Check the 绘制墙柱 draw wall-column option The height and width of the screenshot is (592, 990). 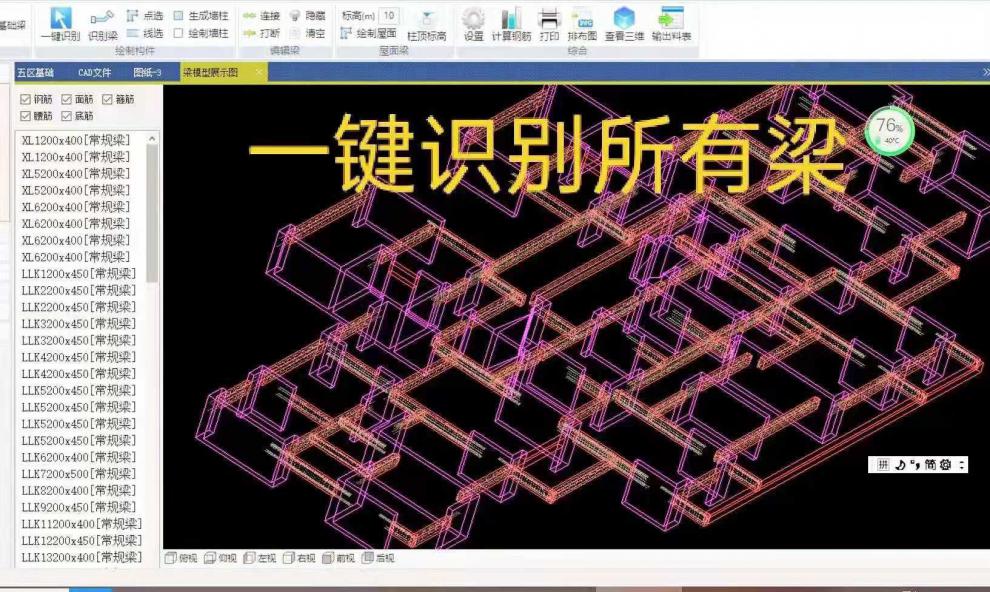180,30
